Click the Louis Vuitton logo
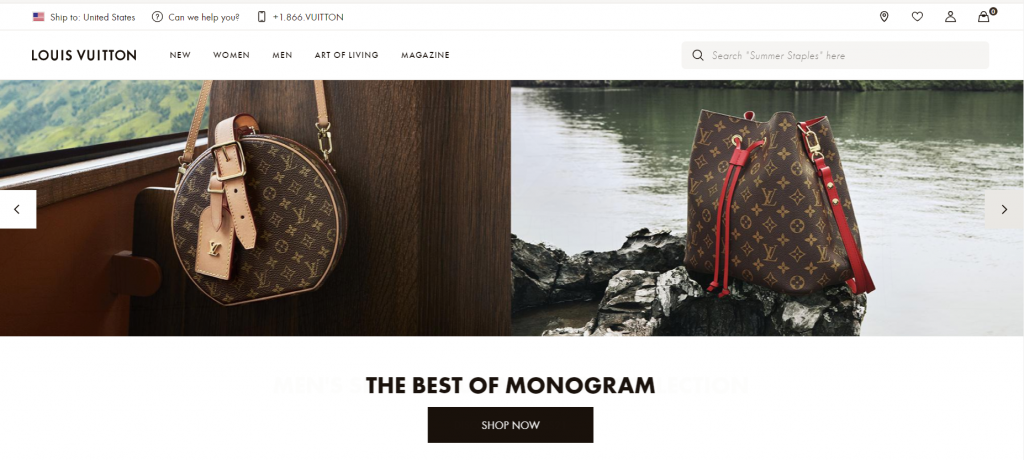The height and width of the screenshot is (460, 1024). click(84, 56)
